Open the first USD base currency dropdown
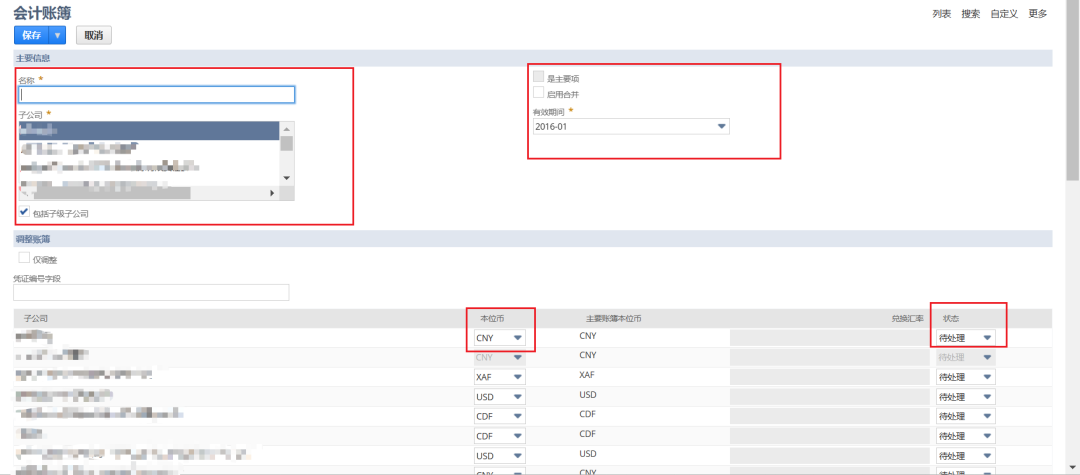This screenshot has width=1080, height=475. click(499, 397)
